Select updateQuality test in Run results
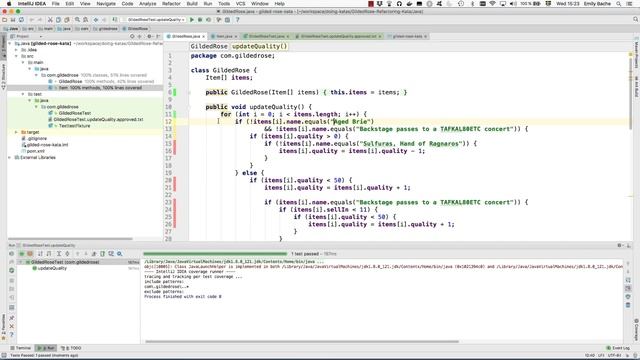Image resolution: width=640 pixels, height=360 pixels. 52,268
